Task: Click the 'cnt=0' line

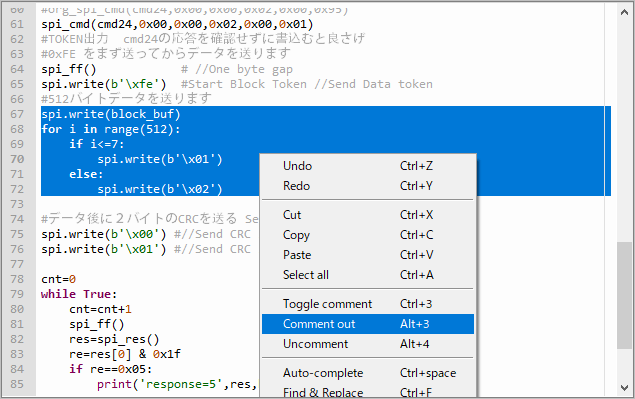Action: [x=58, y=279]
